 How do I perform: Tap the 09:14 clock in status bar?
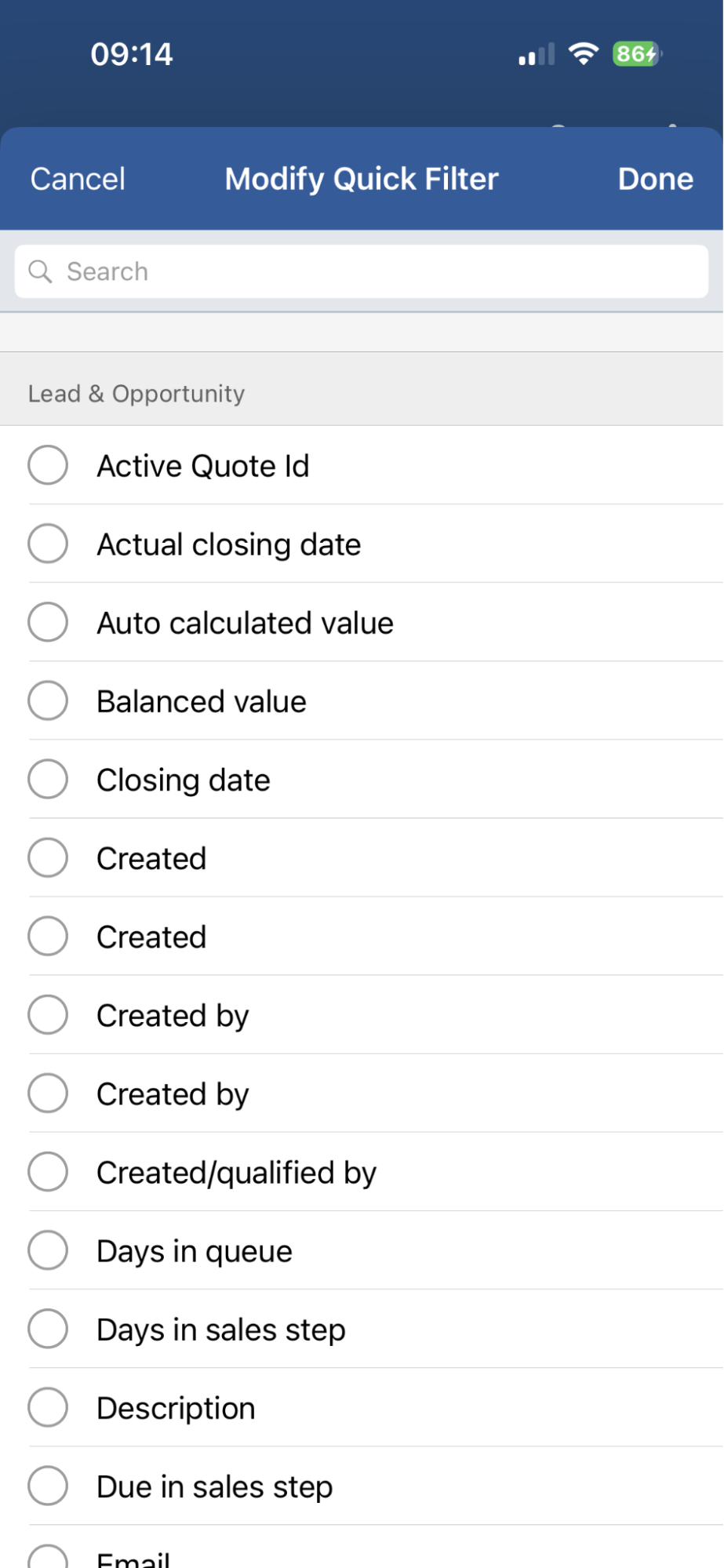(x=131, y=54)
